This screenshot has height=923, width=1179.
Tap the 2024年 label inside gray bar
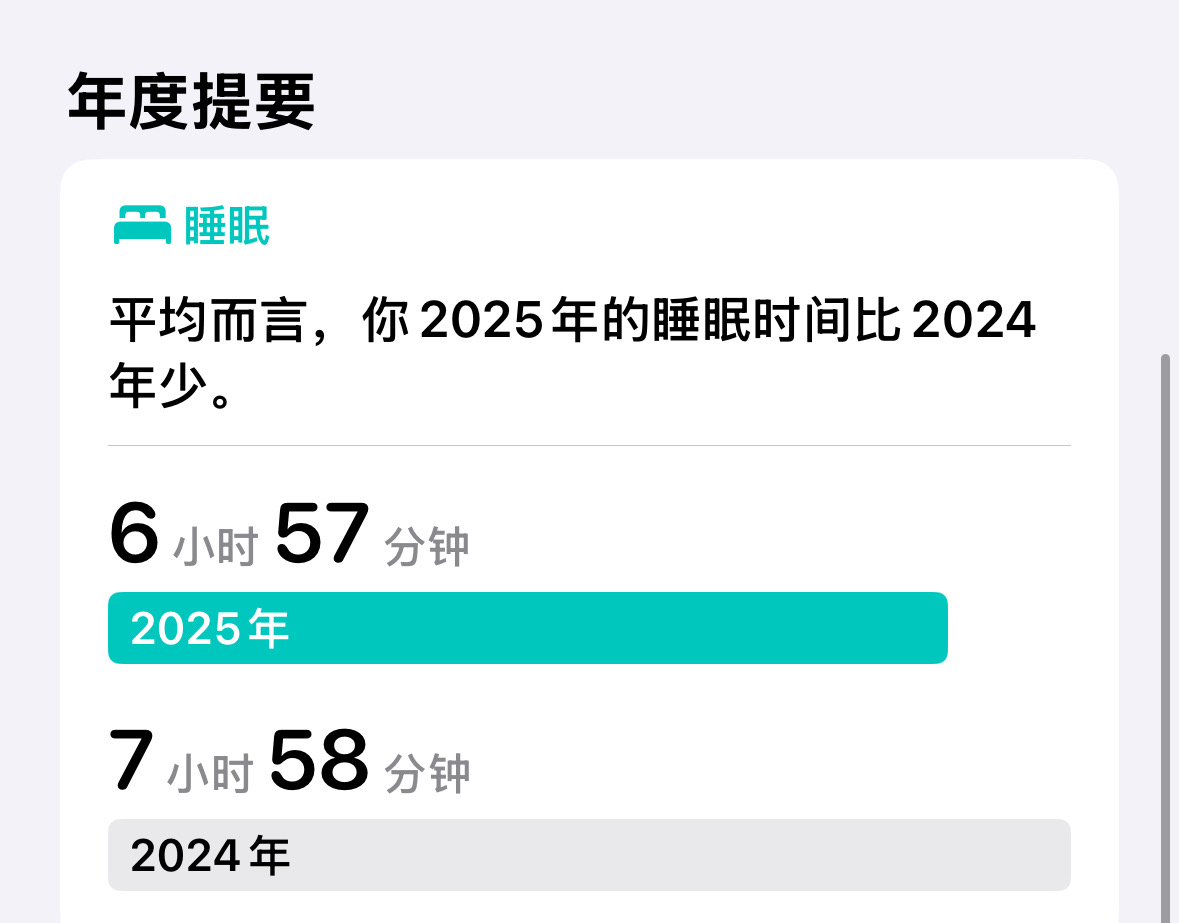pyautogui.click(x=210, y=855)
